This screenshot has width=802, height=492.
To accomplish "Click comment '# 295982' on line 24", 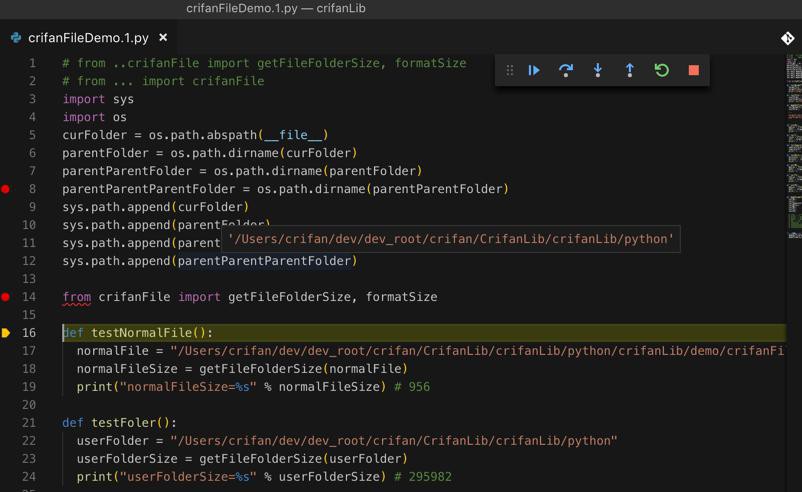I will coord(423,477).
